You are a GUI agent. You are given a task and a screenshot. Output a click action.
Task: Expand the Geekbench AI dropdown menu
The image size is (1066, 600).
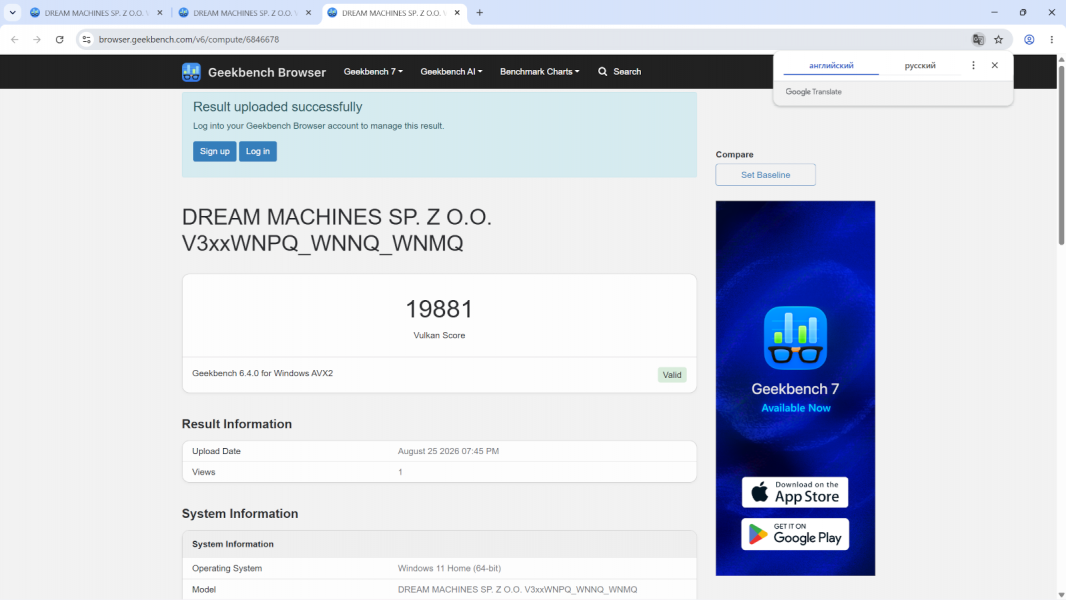(451, 71)
